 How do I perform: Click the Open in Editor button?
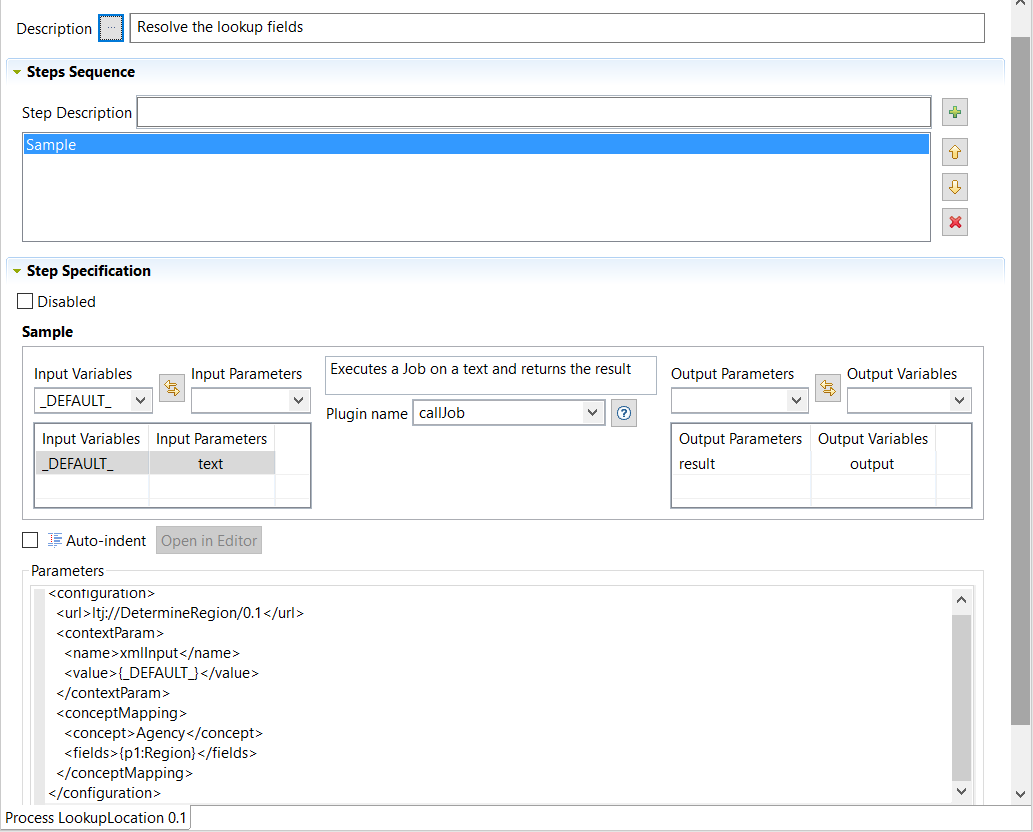click(209, 541)
